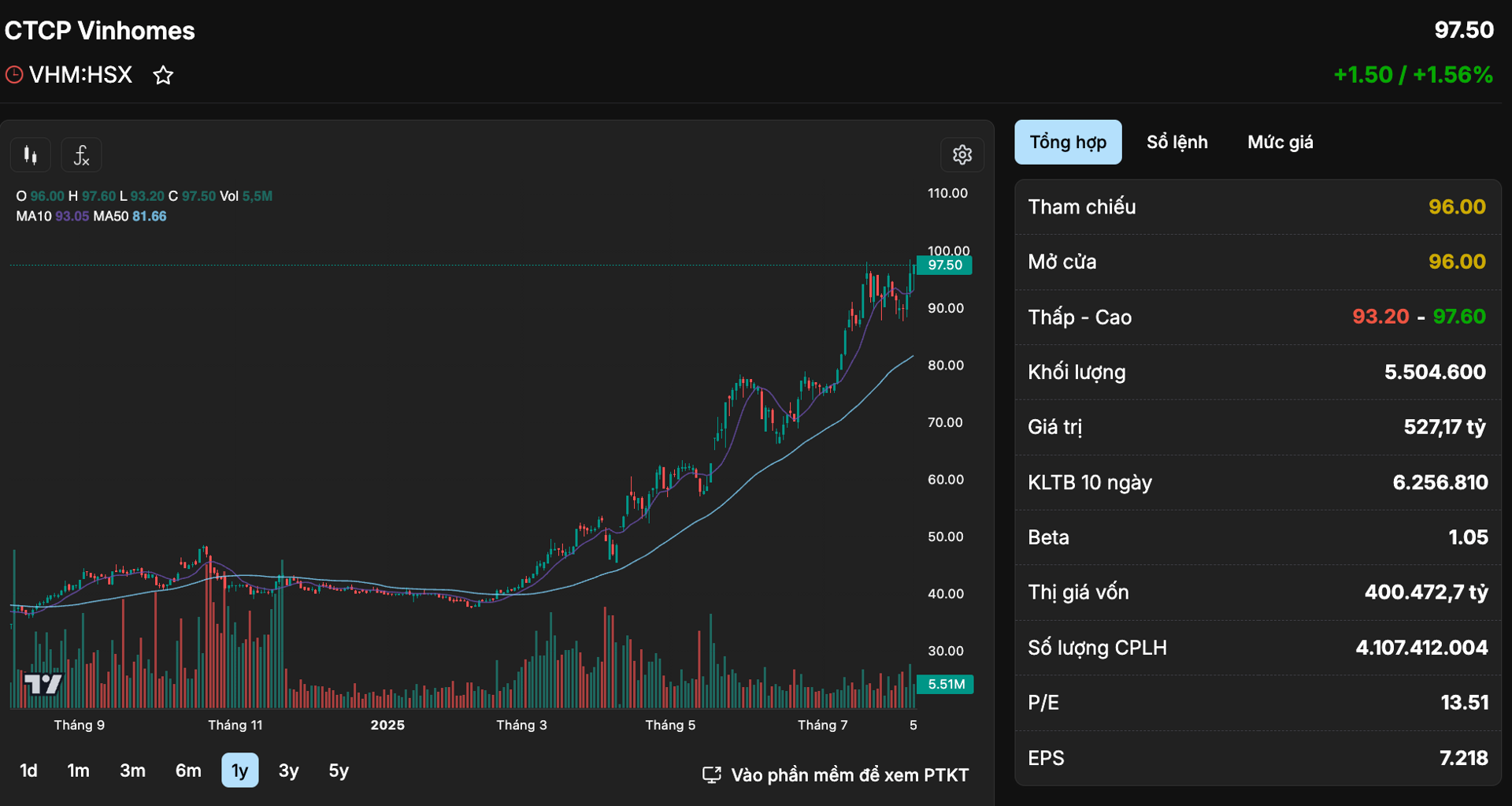Switch to the Tổng hợp tab

[1068, 142]
